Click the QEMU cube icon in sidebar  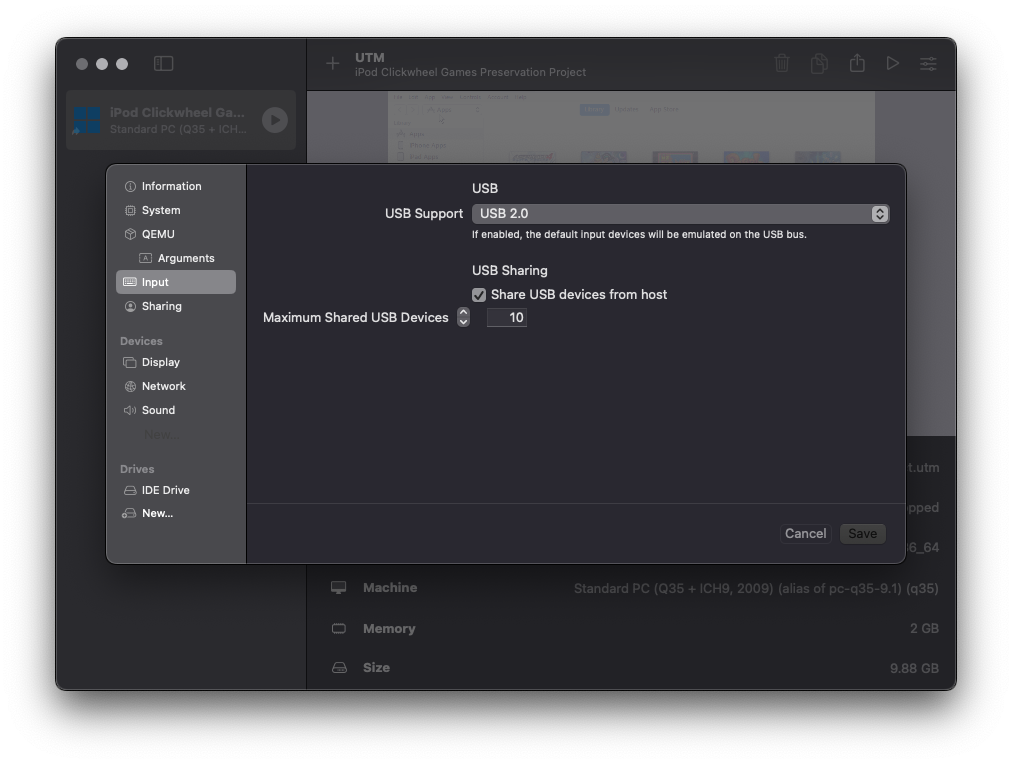tap(130, 234)
